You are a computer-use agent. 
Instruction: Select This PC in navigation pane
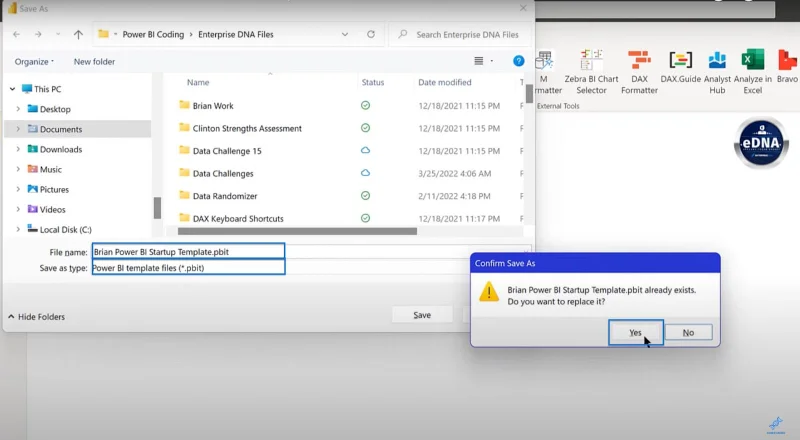42,89
